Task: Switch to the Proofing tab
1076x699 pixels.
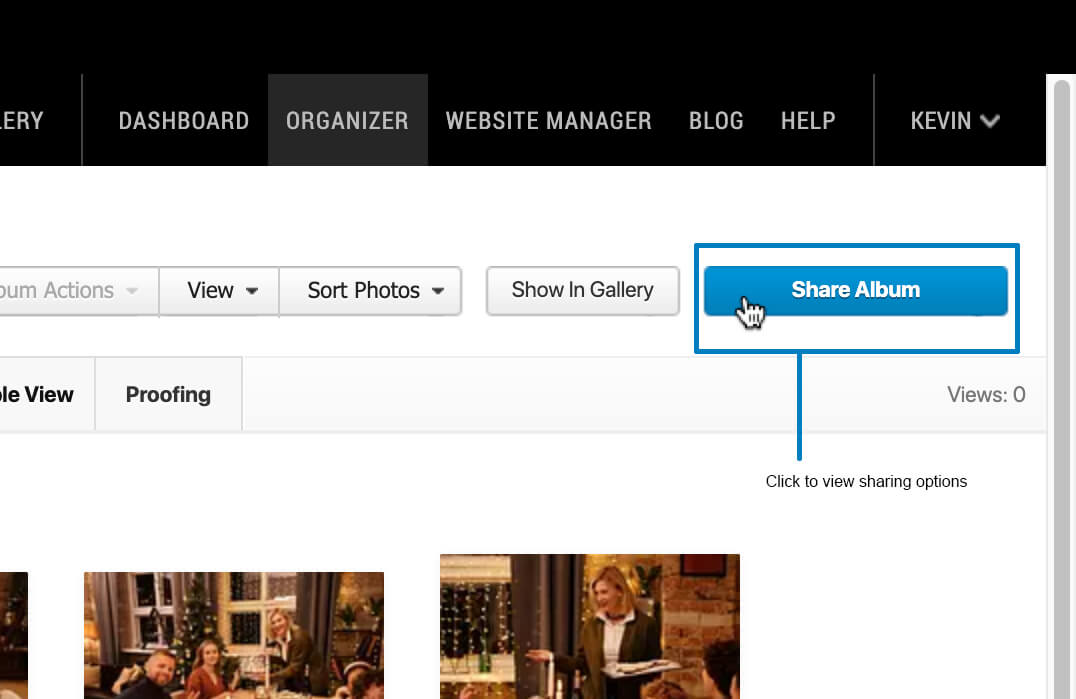Action: click(168, 394)
